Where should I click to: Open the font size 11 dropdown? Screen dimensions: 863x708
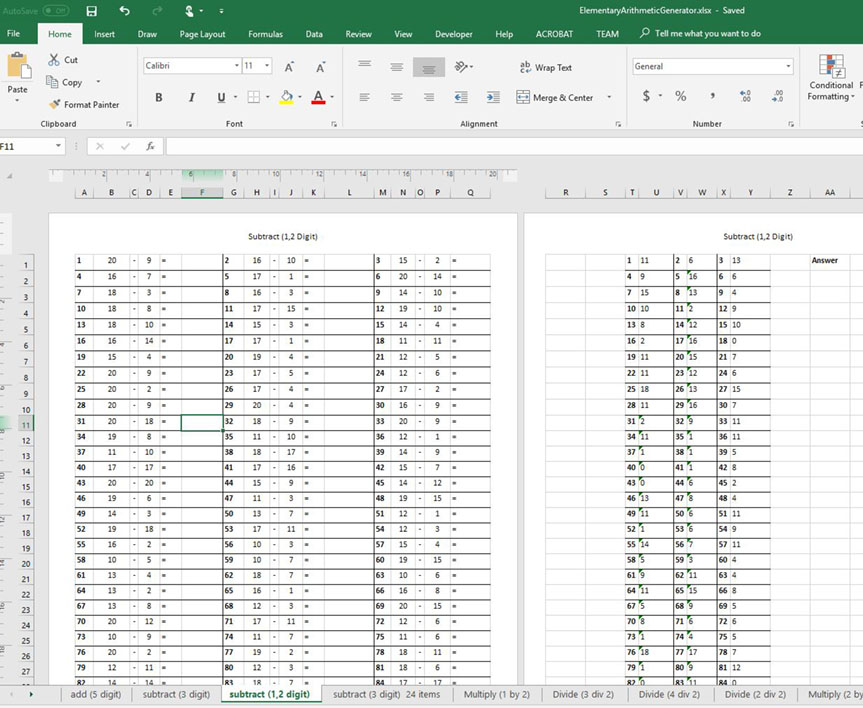click(267, 66)
